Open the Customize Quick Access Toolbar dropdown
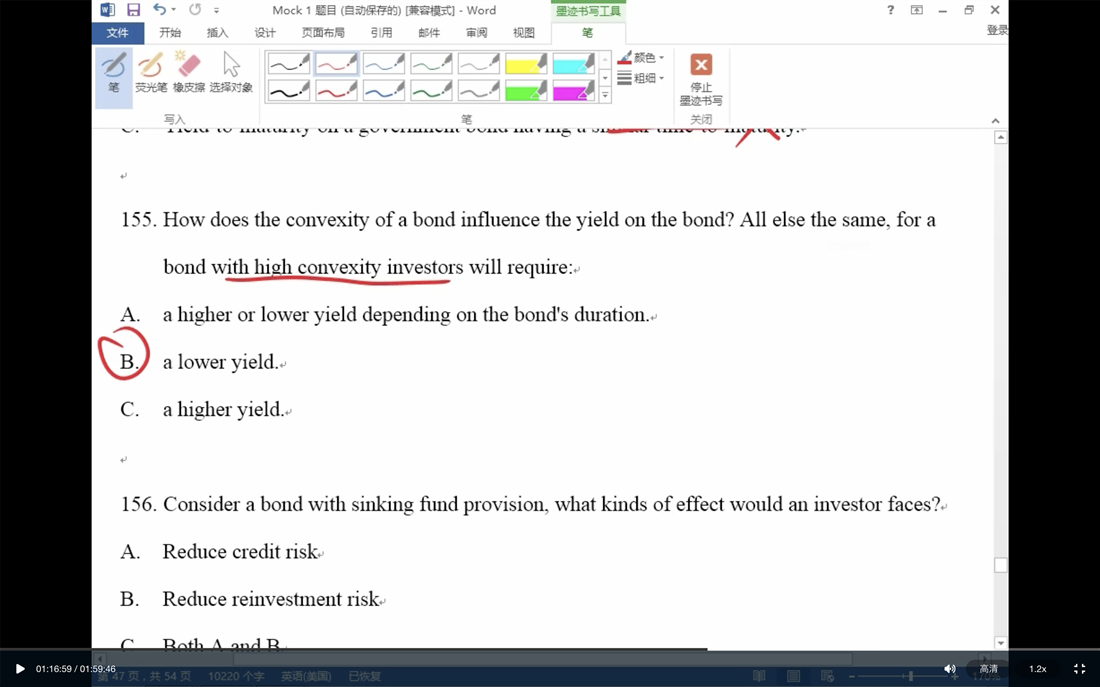Image resolution: width=1100 pixels, height=687 pixels. 216,11
